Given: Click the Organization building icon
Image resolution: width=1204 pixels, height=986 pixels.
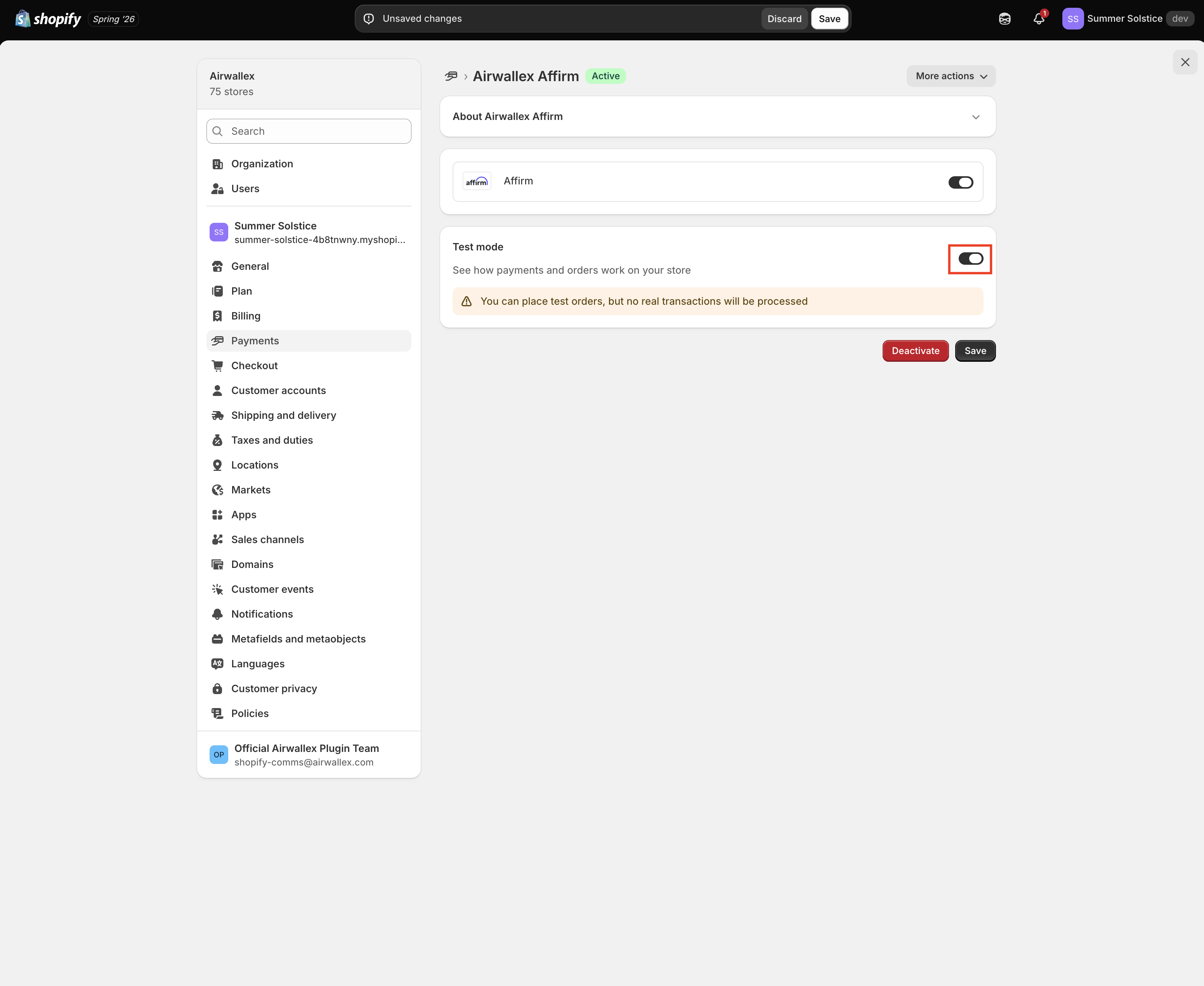Looking at the screenshot, I should (217, 164).
